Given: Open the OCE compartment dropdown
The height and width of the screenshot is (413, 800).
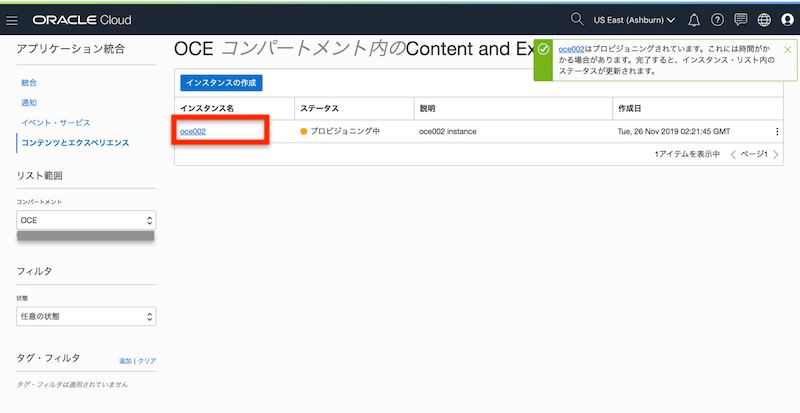Looking at the screenshot, I should [86, 220].
